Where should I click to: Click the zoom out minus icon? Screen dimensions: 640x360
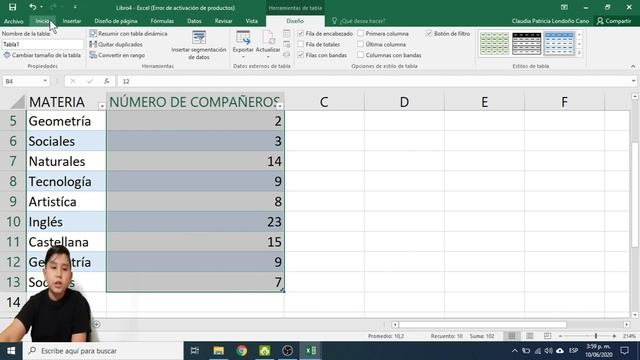(x=560, y=336)
